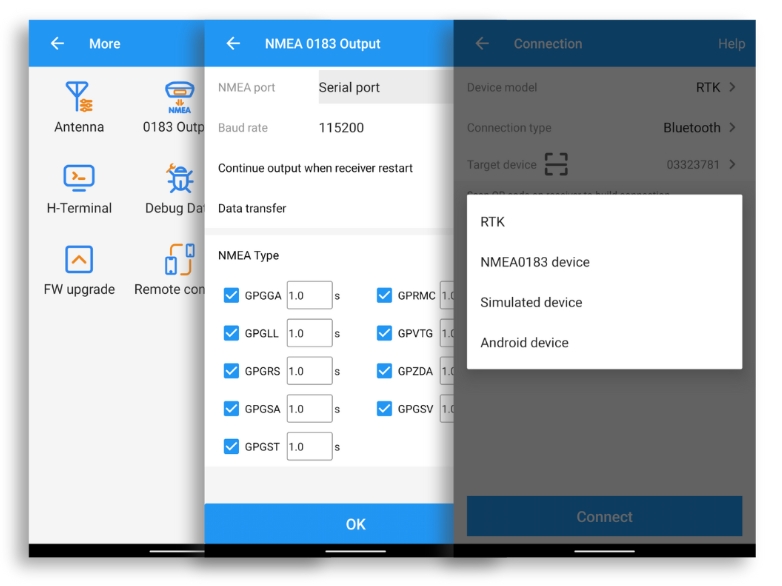Uncheck the GPGGA checkbox
Screen dimensions: 782x586
point(231,295)
